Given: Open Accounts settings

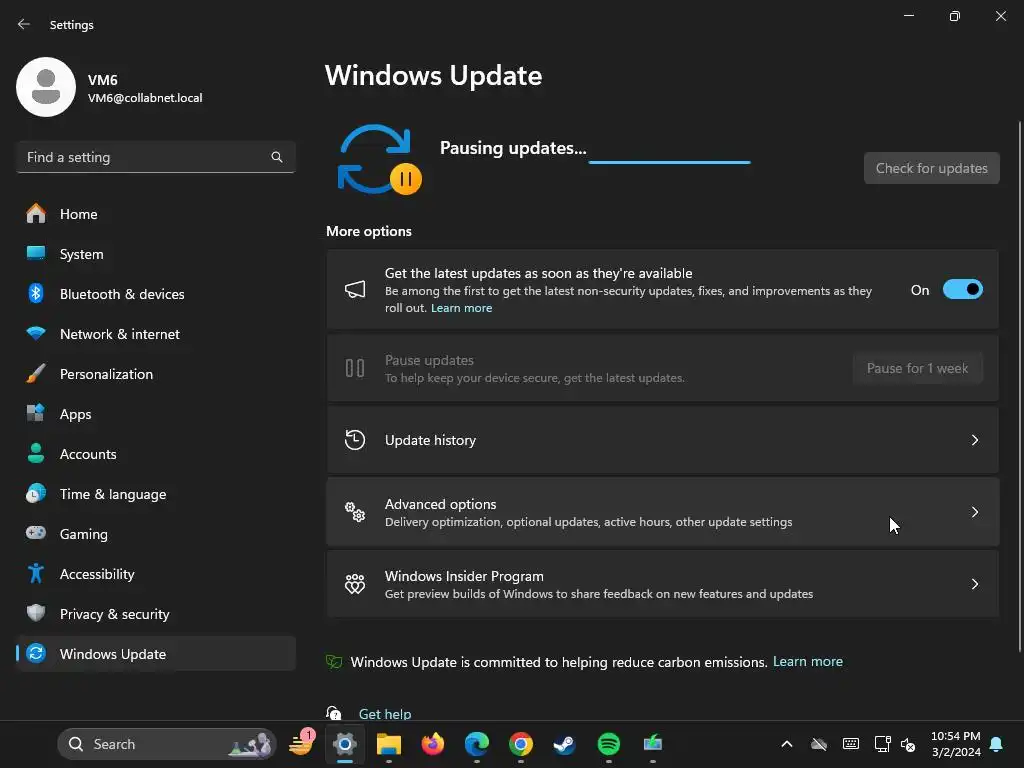Looking at the screenshot, I should (x=155, y=454).
